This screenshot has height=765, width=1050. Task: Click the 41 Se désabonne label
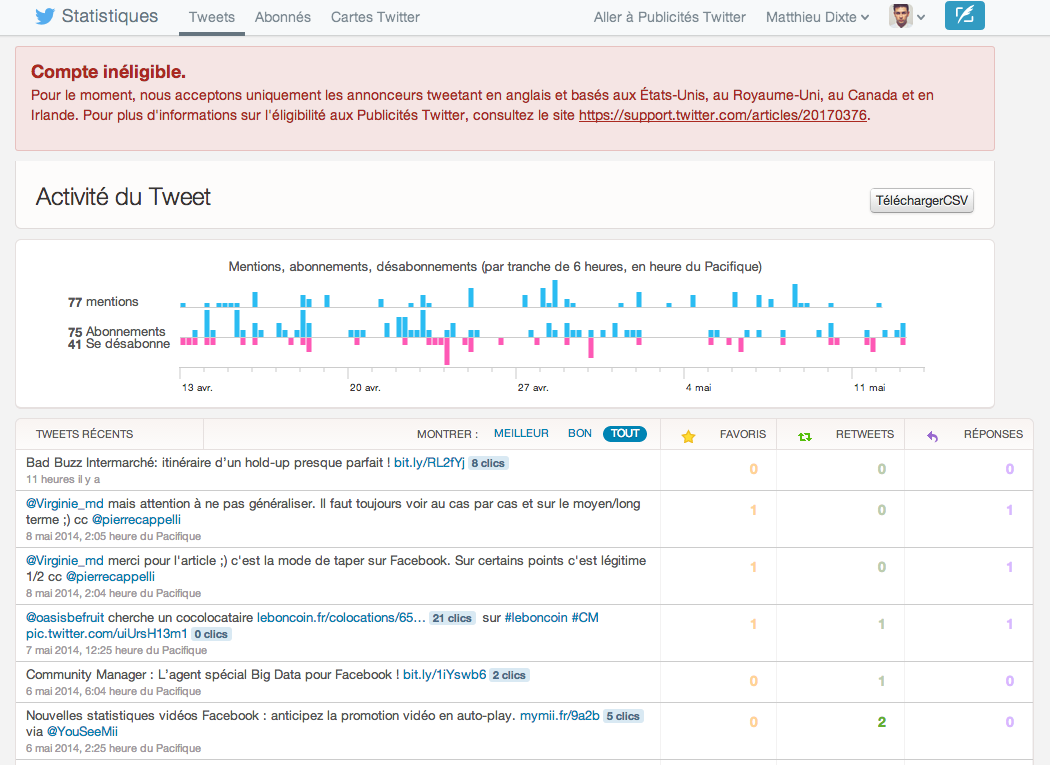[119, 344]
